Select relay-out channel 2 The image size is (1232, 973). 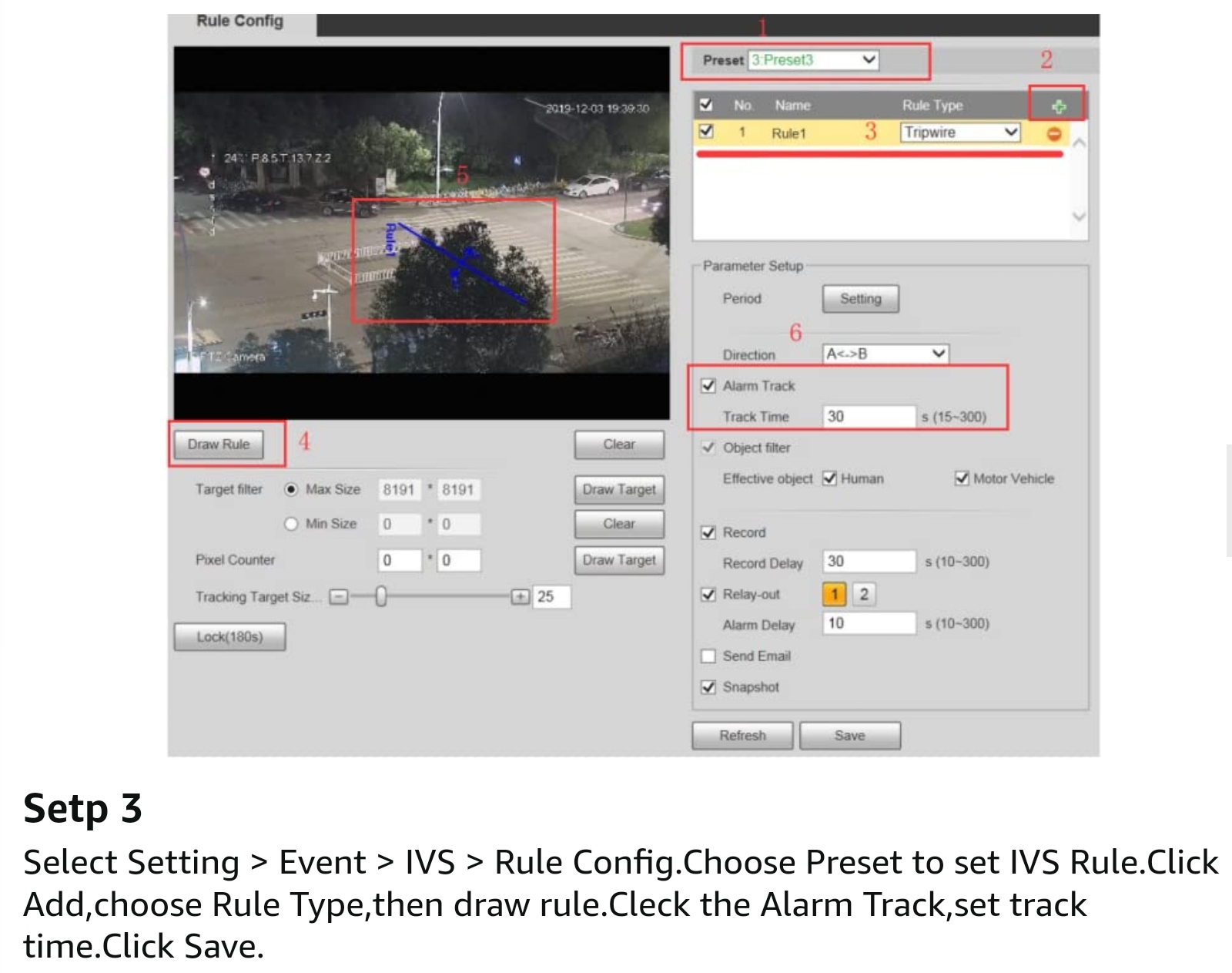864,594
